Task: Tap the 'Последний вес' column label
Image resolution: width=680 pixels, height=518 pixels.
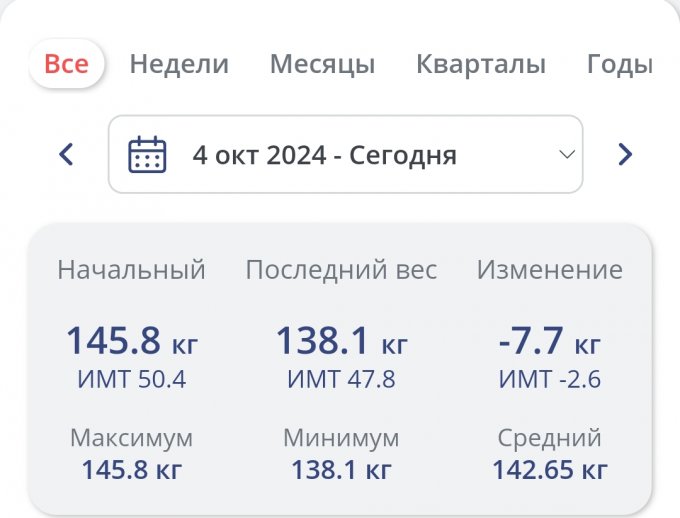Action: pos(341,270)
